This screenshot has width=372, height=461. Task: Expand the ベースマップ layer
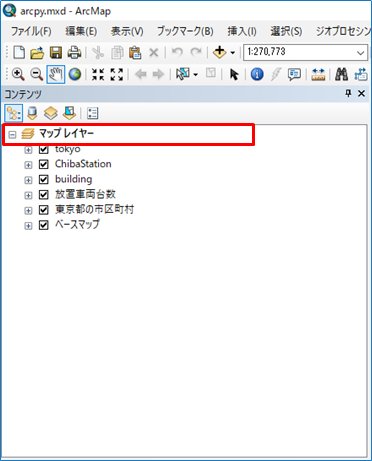(x=28, y=226)
